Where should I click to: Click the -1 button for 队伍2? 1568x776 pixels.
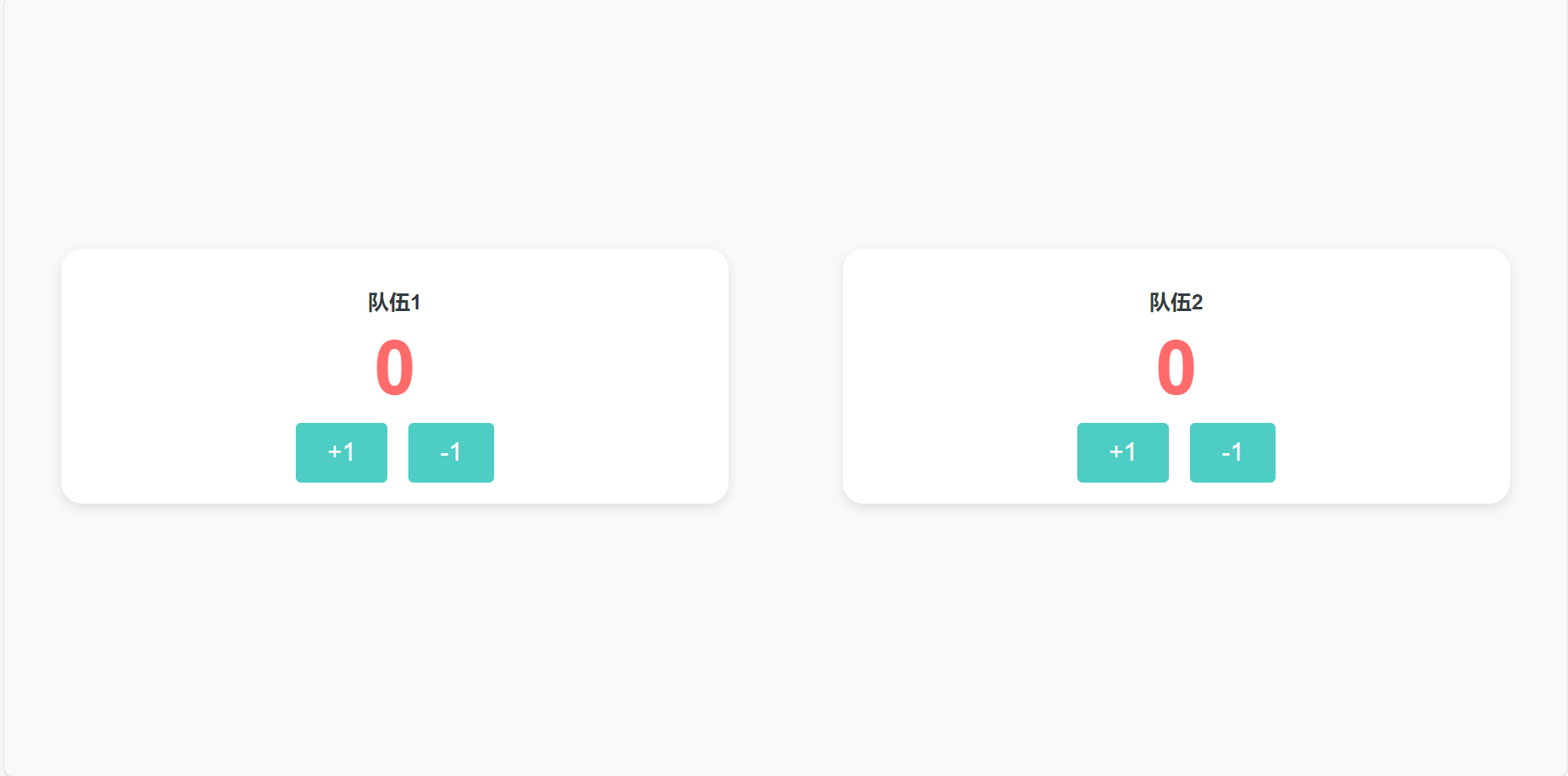click(1232, 452)
